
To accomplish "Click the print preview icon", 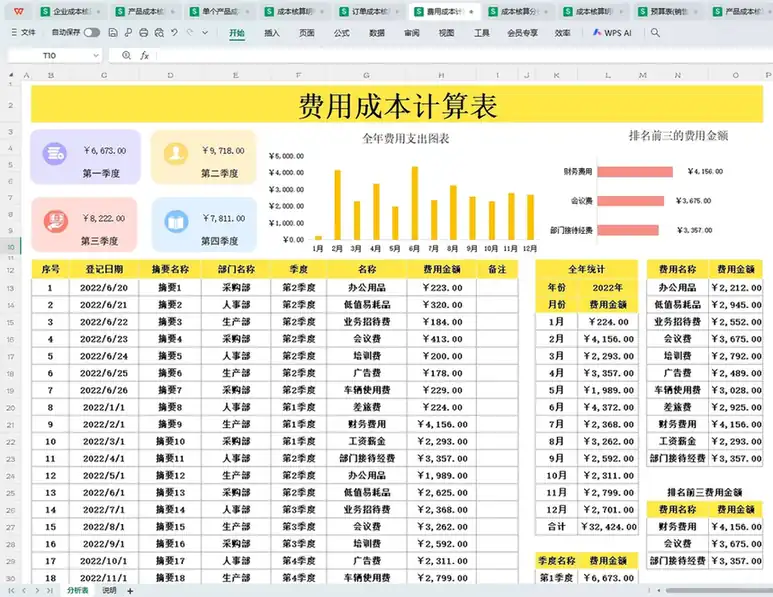I will tap(159, 33).
